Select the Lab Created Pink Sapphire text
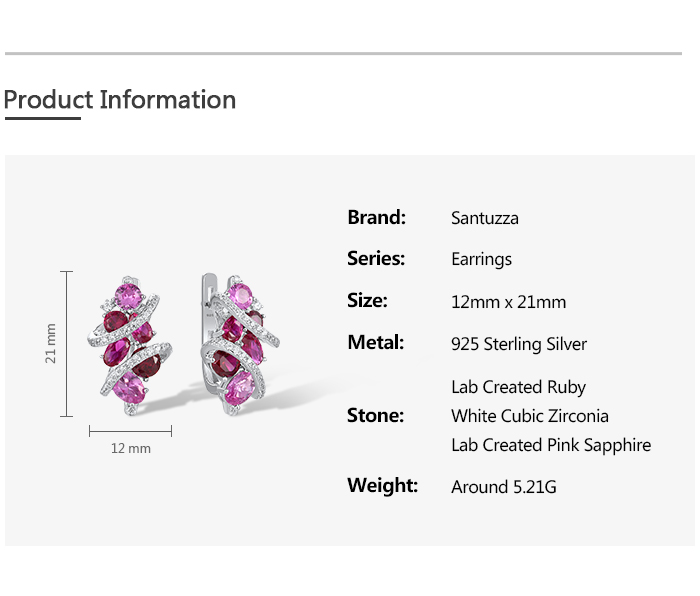 551,445
